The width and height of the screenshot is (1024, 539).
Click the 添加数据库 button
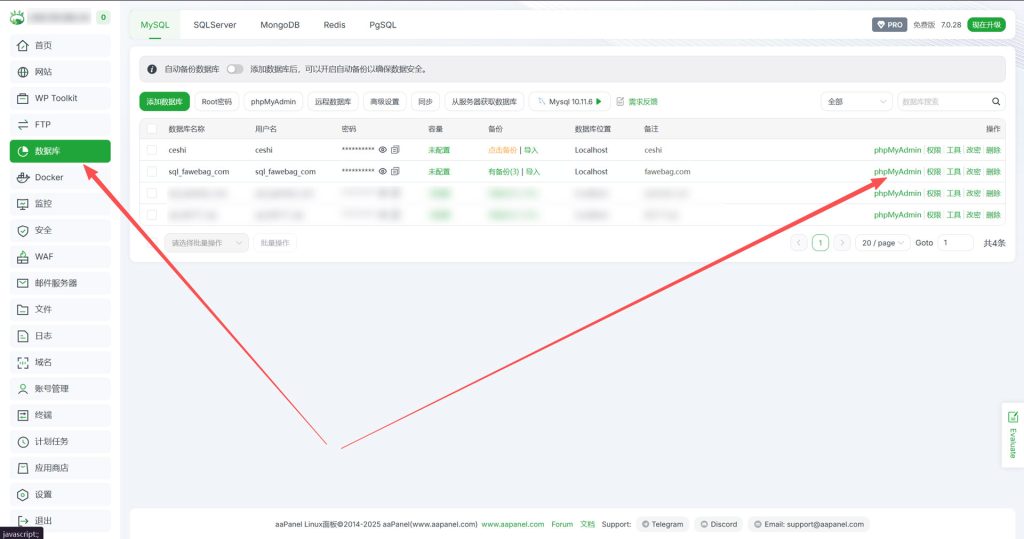[x=164, y=102]
